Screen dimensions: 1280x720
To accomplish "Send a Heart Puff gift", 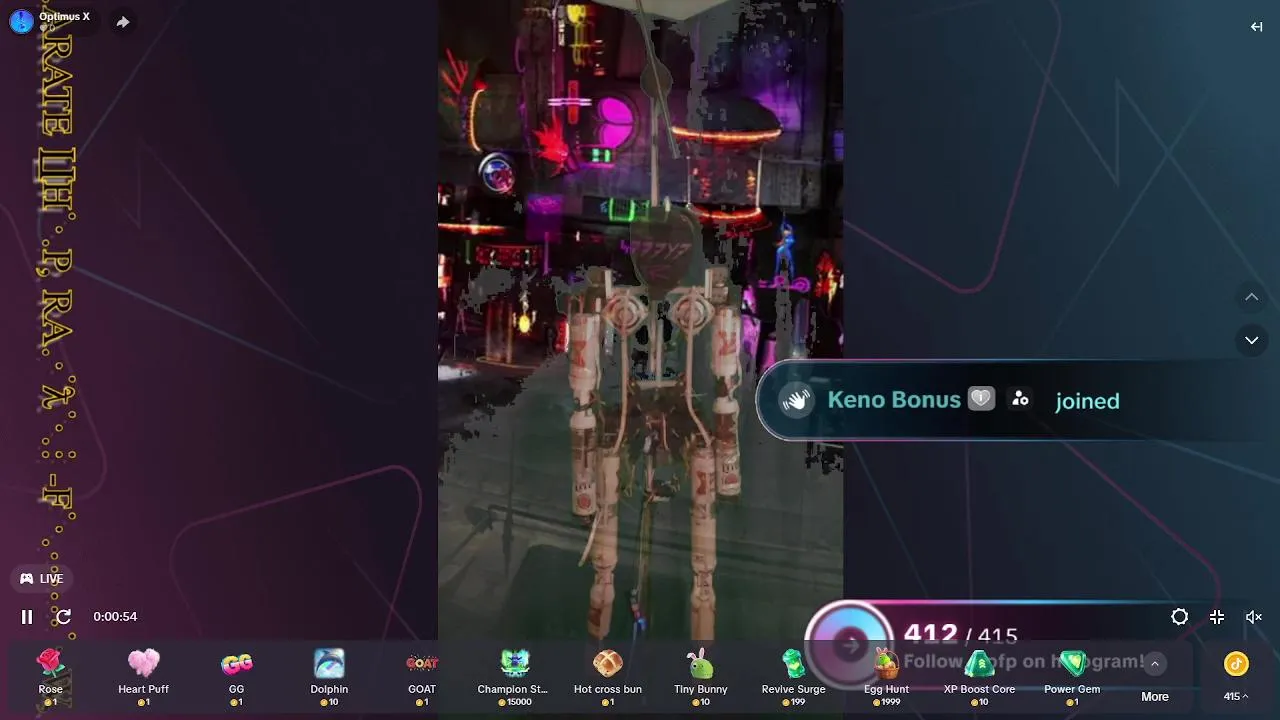I will (x=143, y=677).
